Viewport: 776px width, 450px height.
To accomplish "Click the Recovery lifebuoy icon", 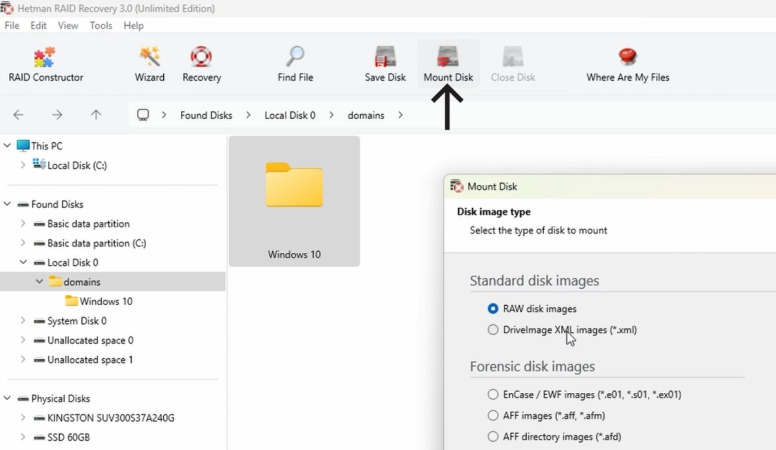I will pos(201,57).
